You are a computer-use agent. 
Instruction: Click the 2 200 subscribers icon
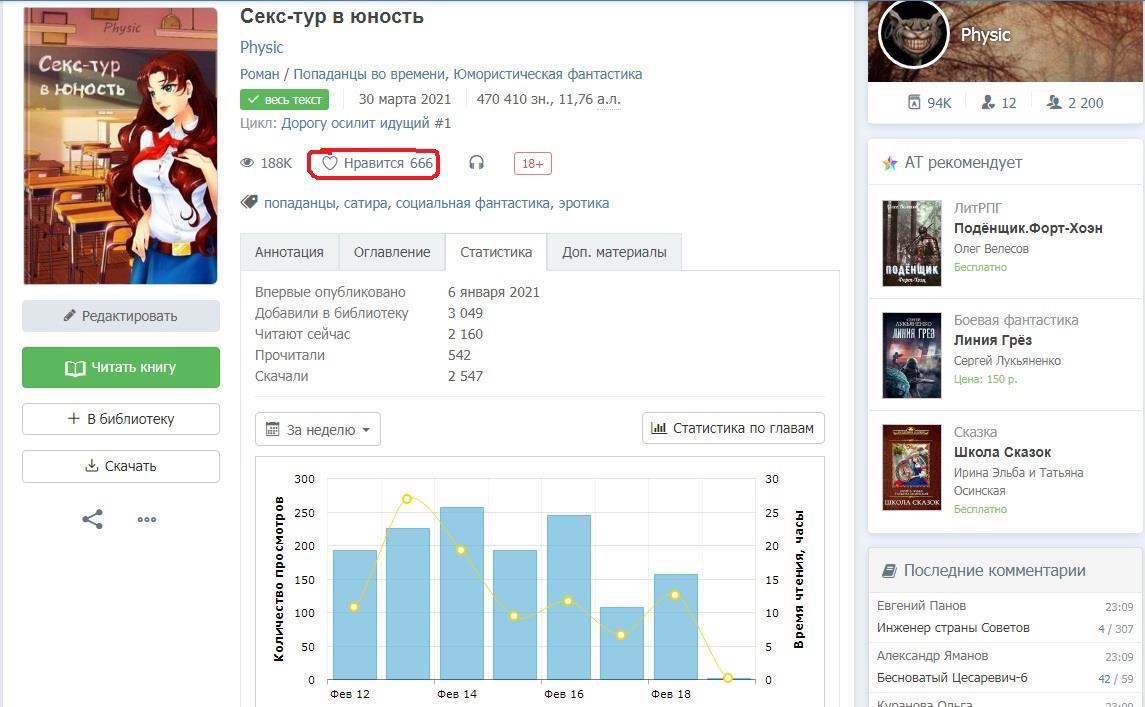point(1053,102)
